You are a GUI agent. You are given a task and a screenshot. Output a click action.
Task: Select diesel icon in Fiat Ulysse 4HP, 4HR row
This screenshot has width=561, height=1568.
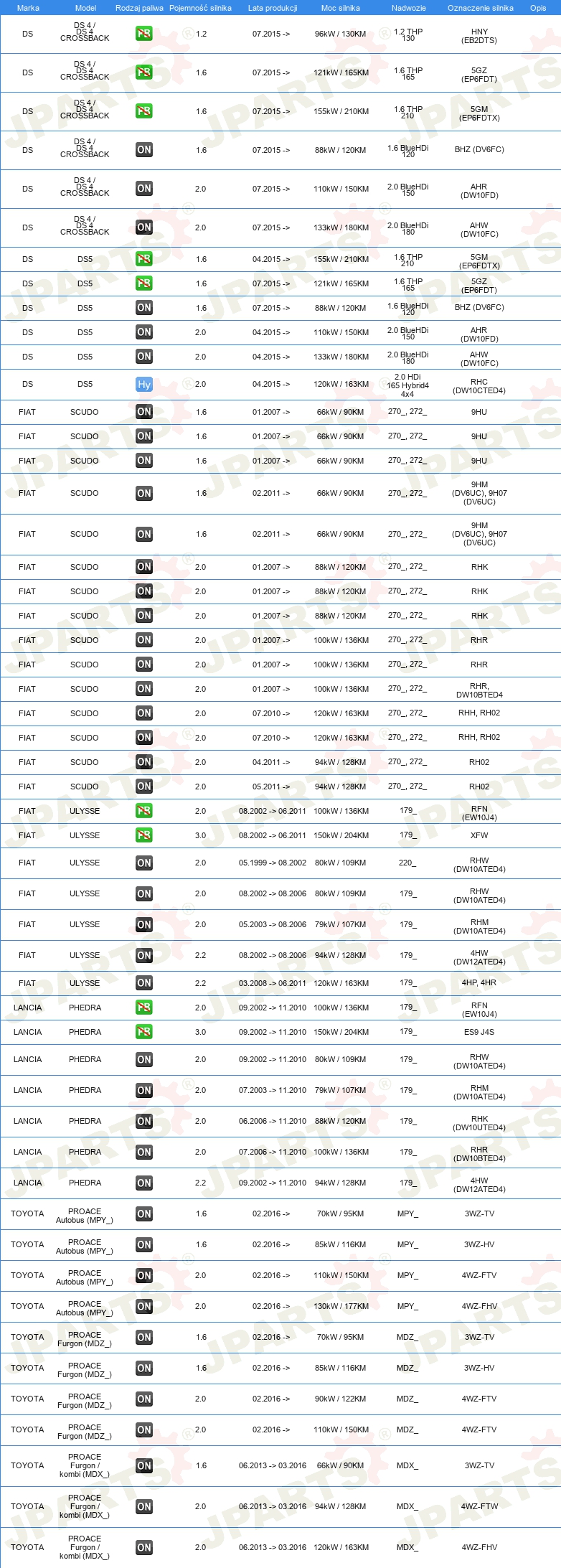(144, 983)
